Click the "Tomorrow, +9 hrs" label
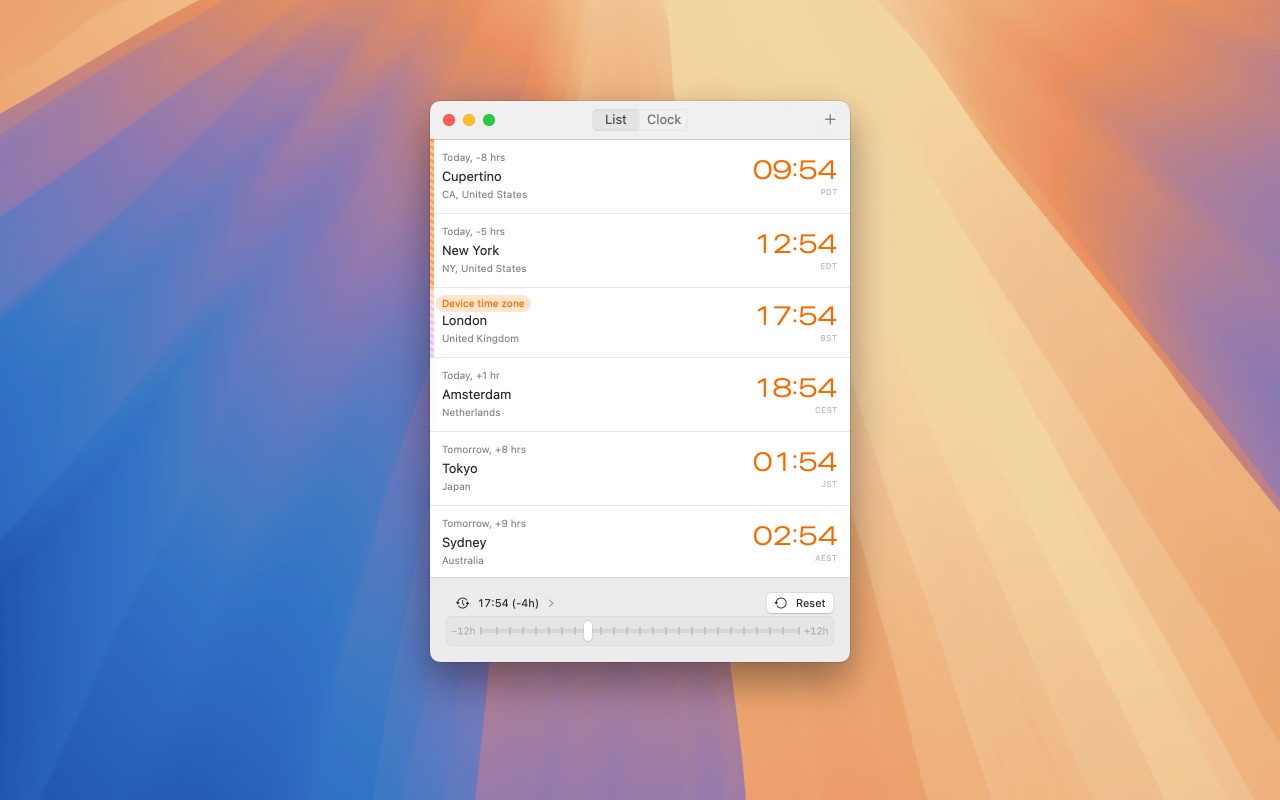Image resolution: width=1280 pixels, height=800 pixels. [x=484, y=523]
